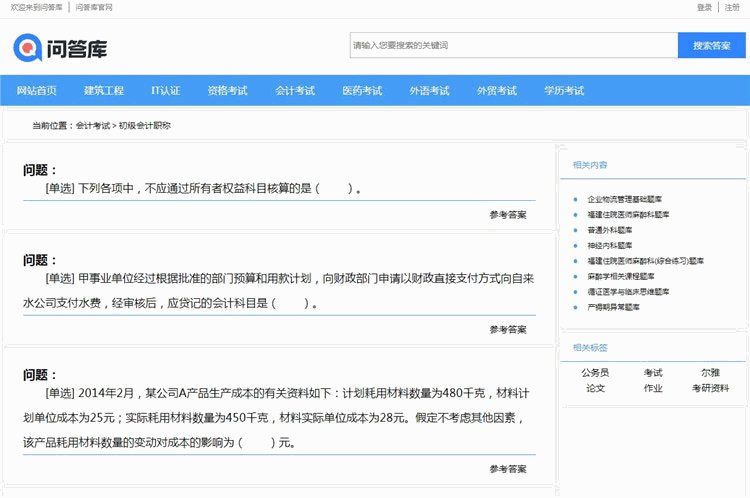Open the 2014年2月 A产品生产成本 question
750x498 pixels.
click(276, 418)
